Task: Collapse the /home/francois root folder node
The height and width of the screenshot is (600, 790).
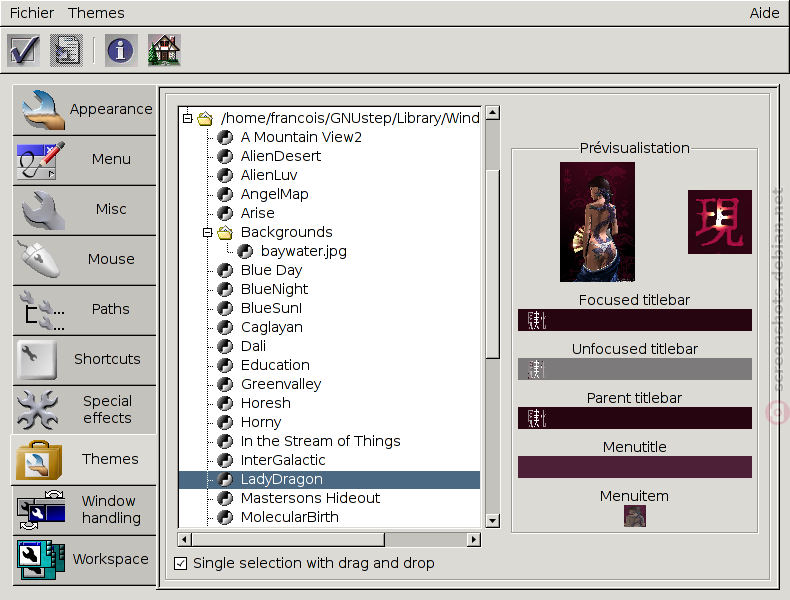Action: (187, 118)
